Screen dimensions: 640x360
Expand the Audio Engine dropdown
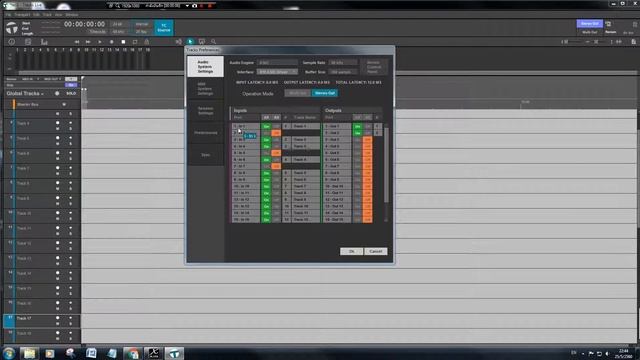click(277, 62)
